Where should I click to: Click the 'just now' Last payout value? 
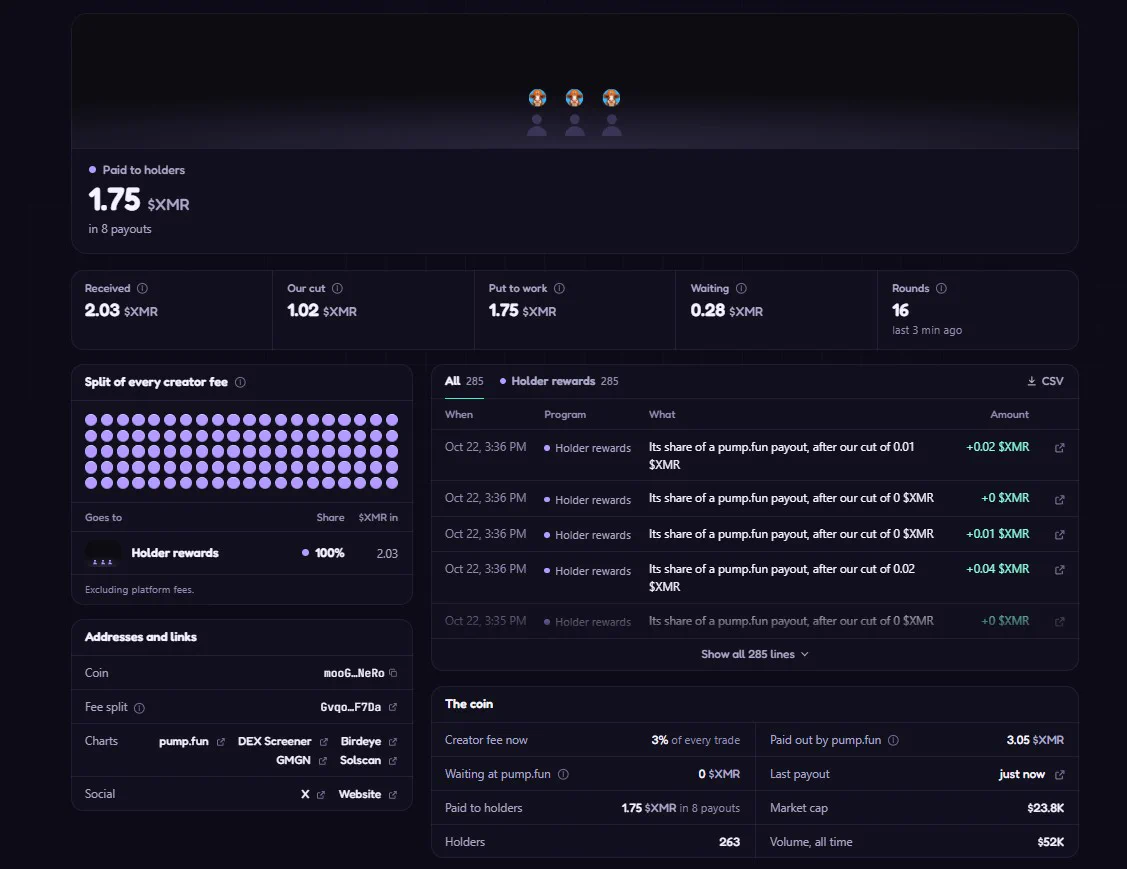tap(1021, 774)
